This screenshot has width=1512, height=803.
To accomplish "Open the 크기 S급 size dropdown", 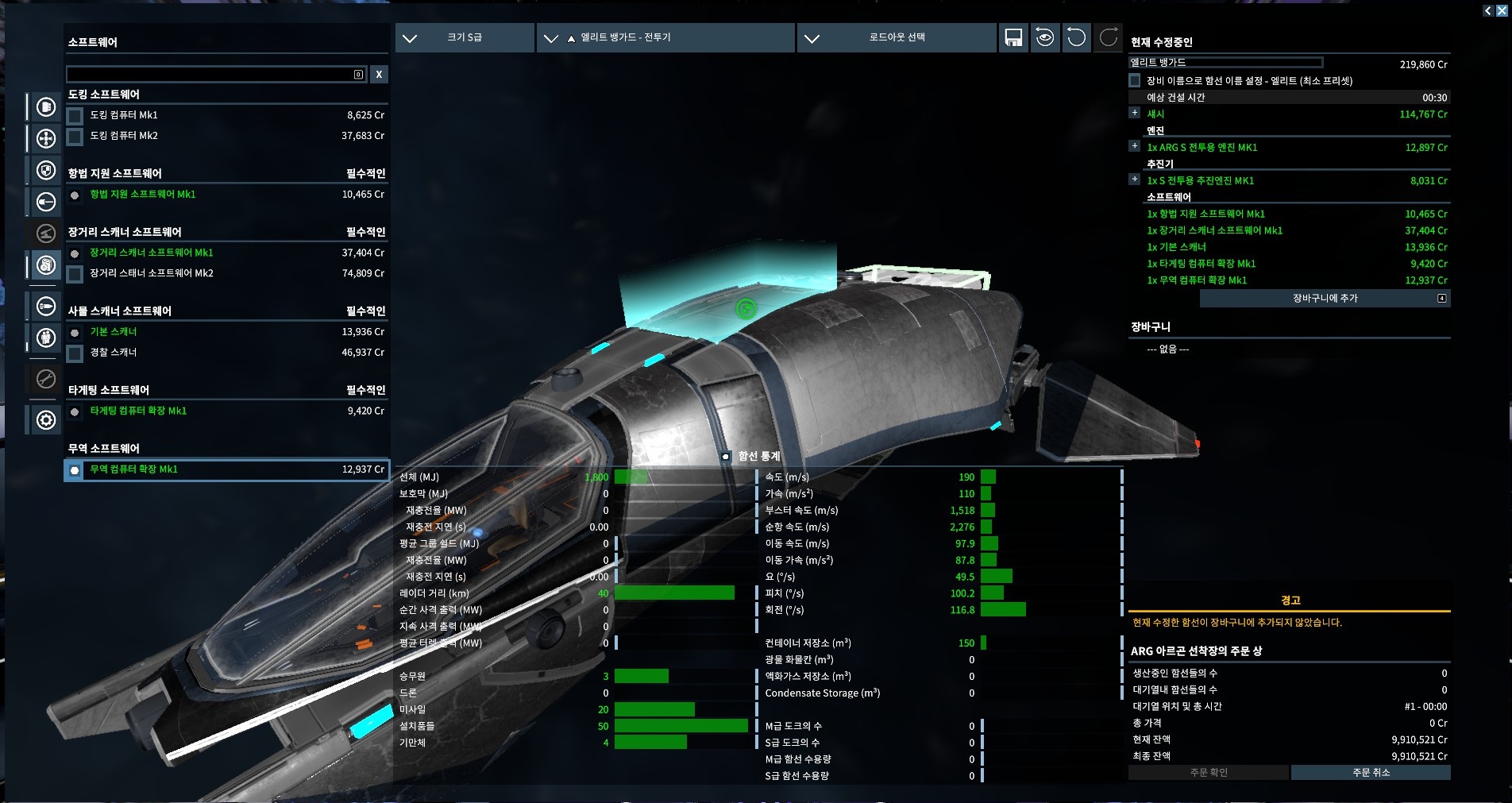I will pyautogui.click(x=465, y=37).
